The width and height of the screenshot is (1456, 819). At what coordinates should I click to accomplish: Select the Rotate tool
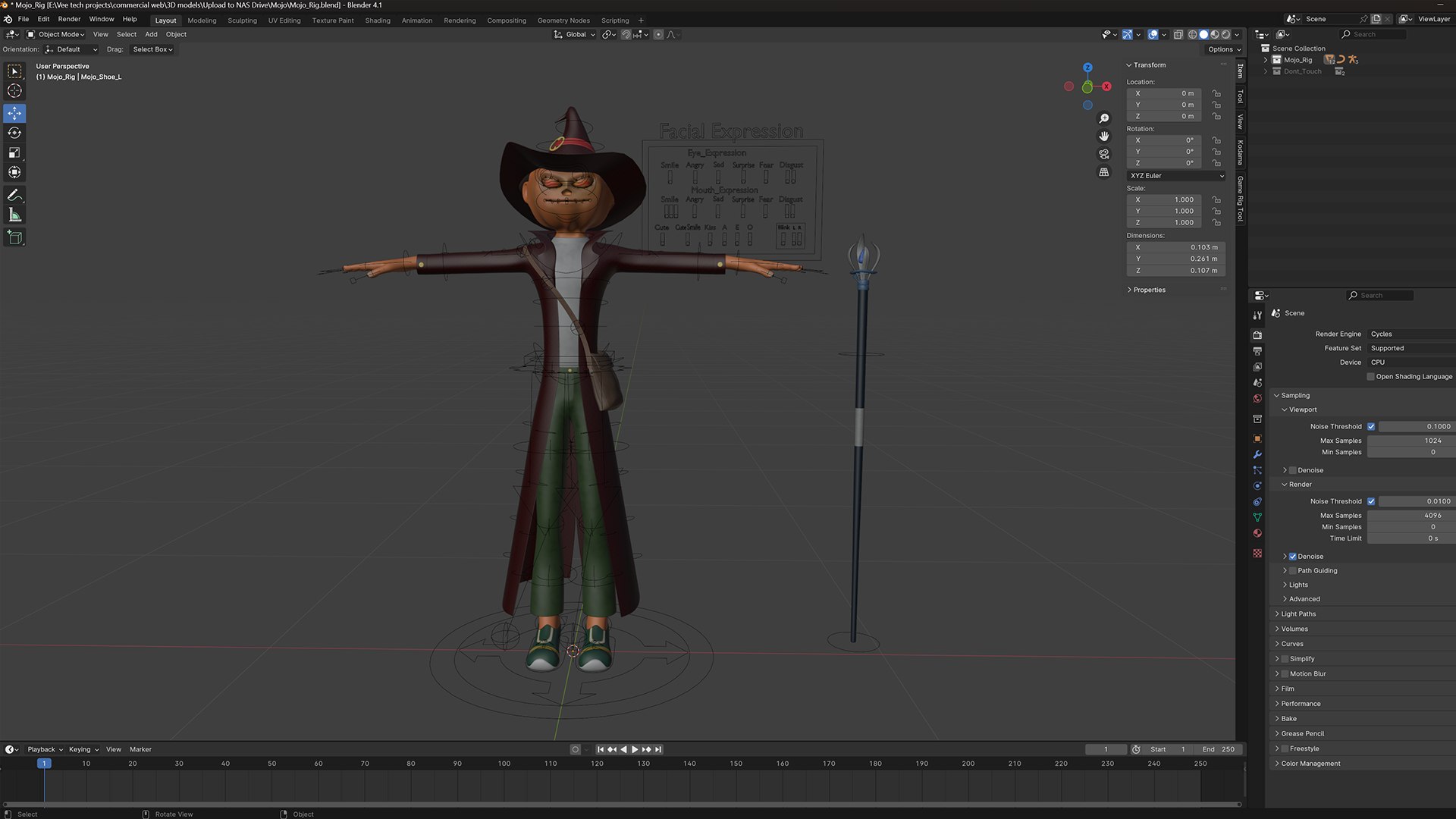(x=14, y=133)
